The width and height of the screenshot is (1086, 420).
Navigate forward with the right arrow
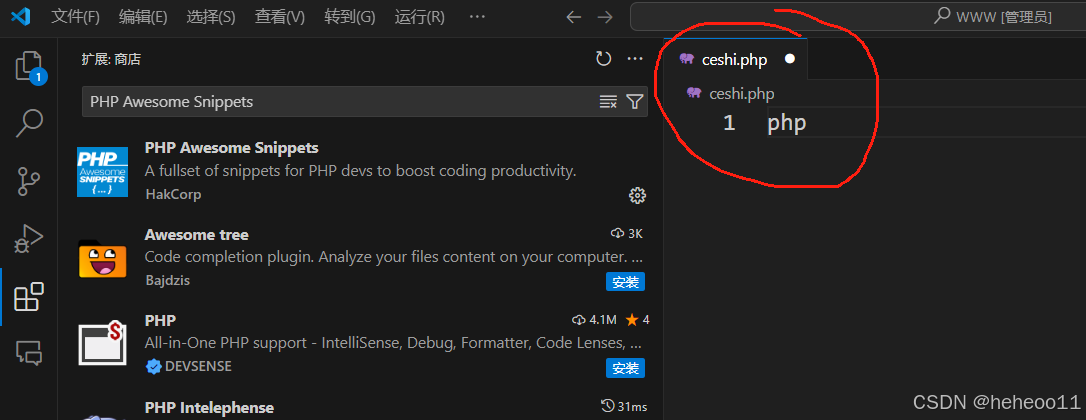pyautogui.click(x=605, y=17)
